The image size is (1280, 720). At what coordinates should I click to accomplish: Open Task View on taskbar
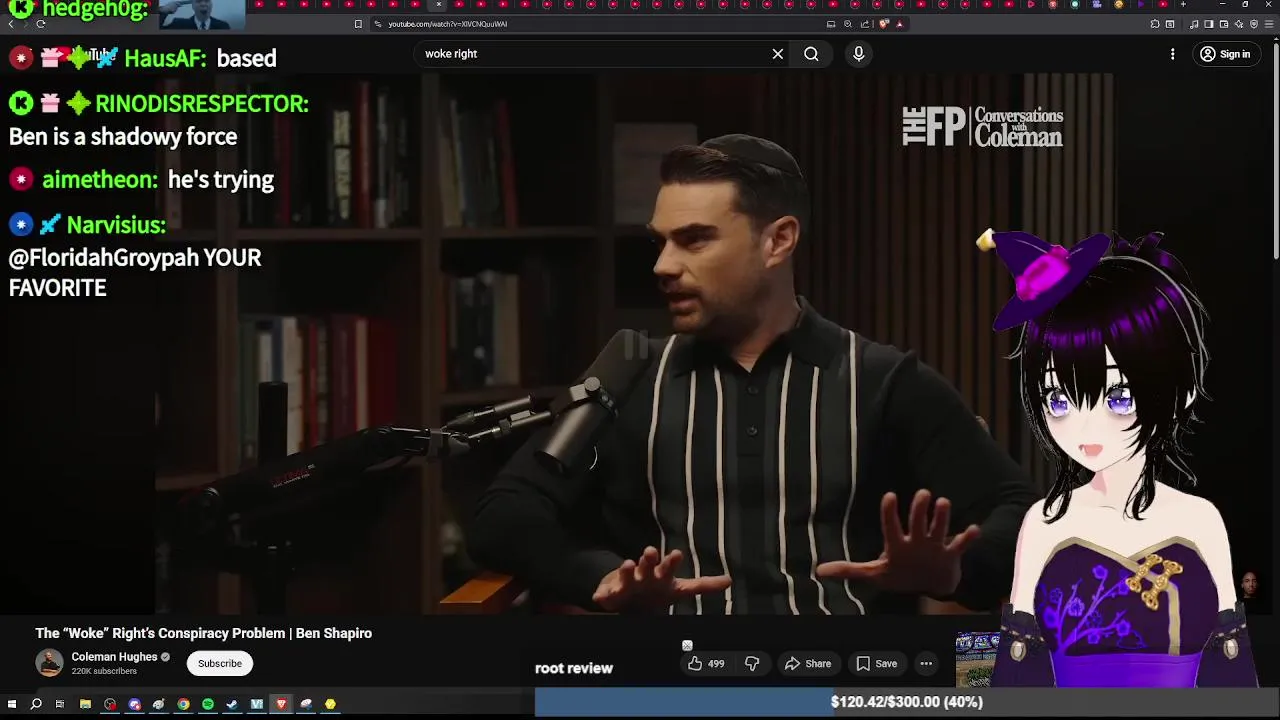60,704
